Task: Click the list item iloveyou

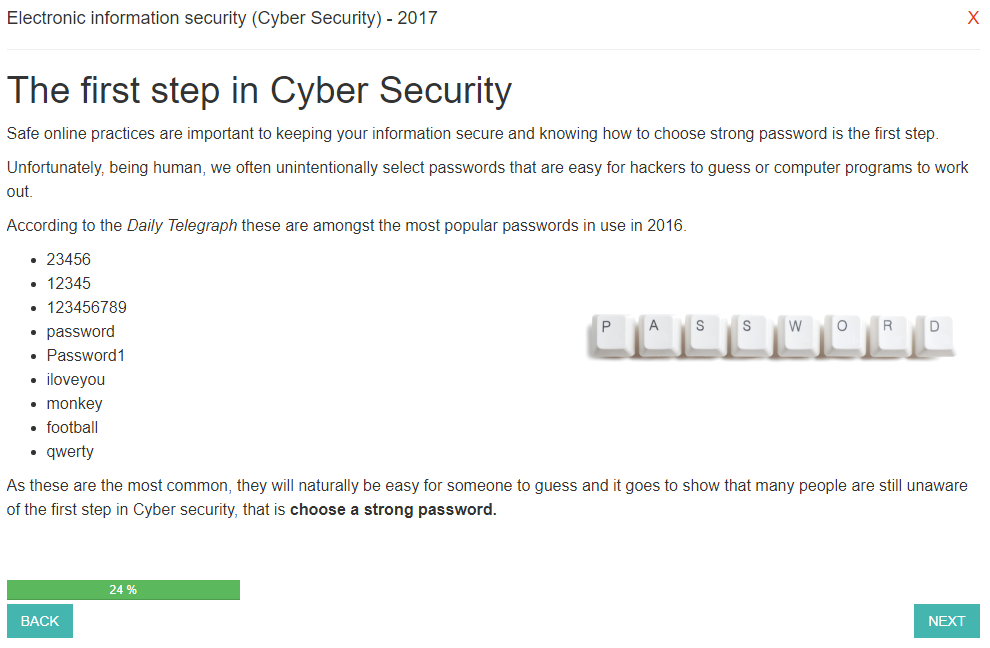Action: click(76, 380)
